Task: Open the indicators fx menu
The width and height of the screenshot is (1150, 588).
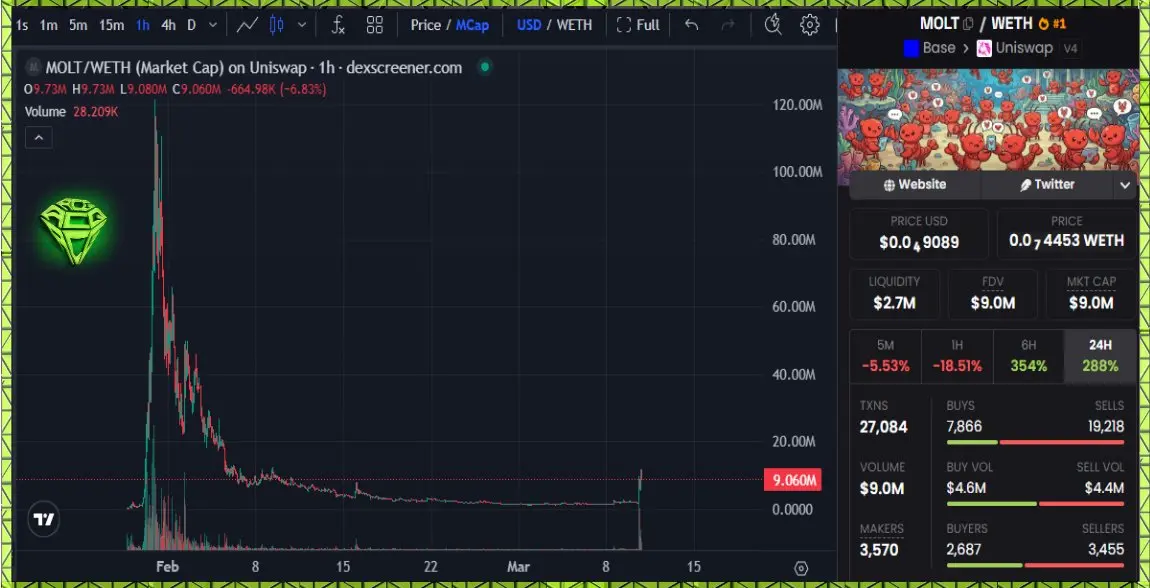Action: [338, 25]
